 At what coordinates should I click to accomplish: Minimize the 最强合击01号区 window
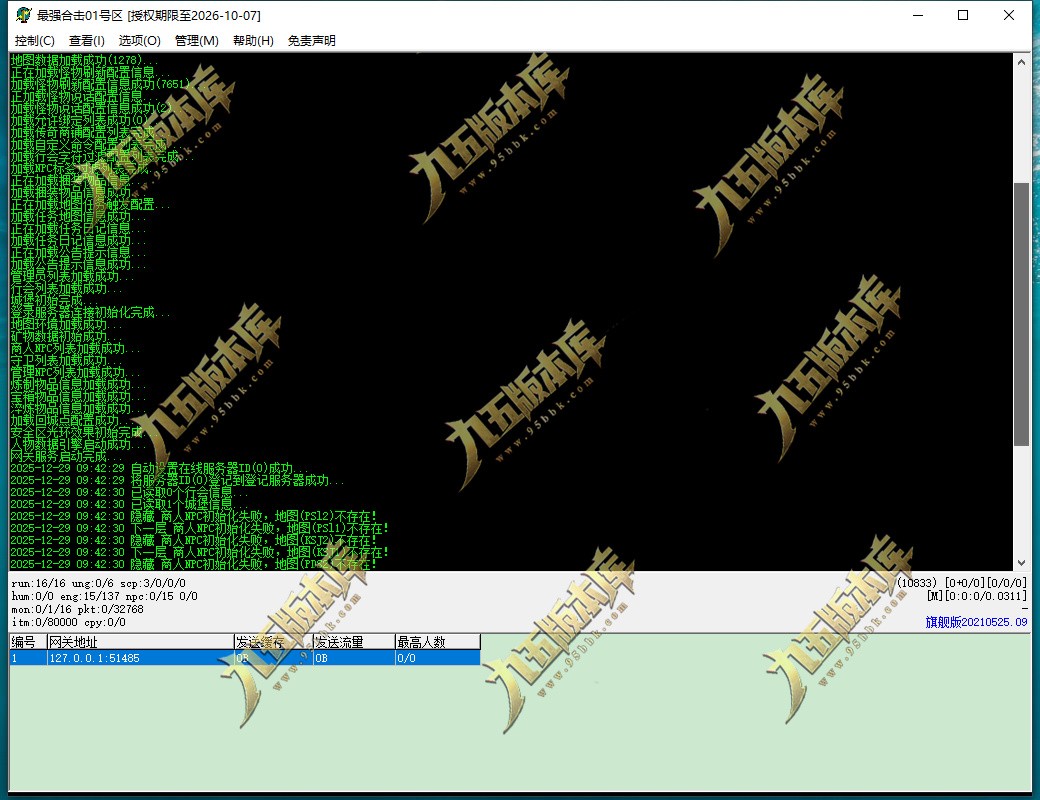coord(918,15)
